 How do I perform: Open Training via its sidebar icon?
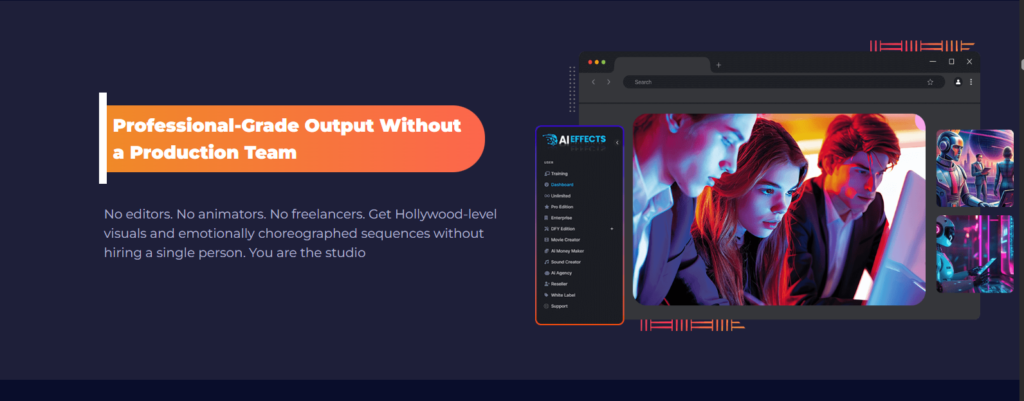click(546, 174)
